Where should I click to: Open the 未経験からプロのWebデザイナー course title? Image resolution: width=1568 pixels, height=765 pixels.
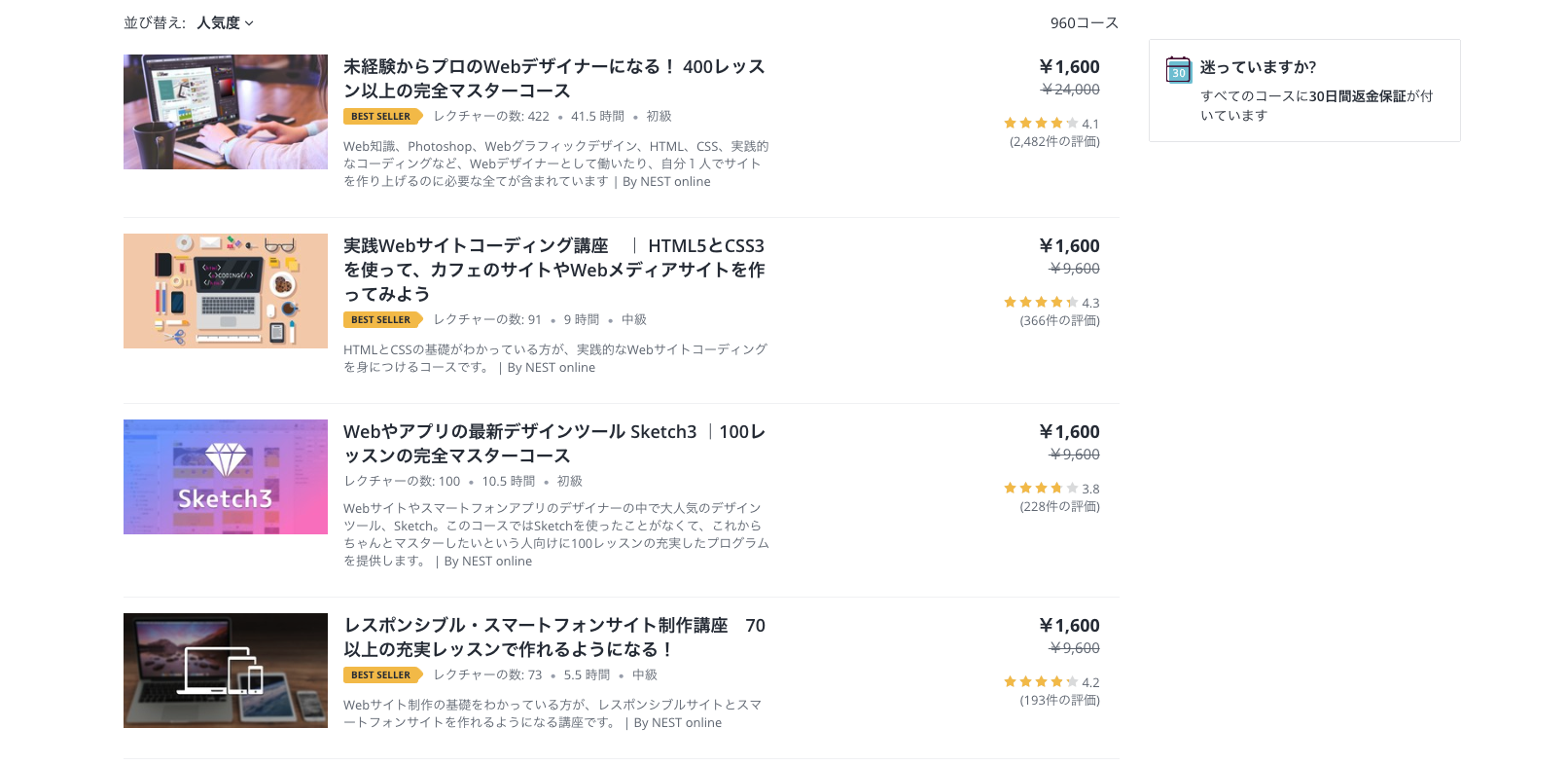point(554,79)
